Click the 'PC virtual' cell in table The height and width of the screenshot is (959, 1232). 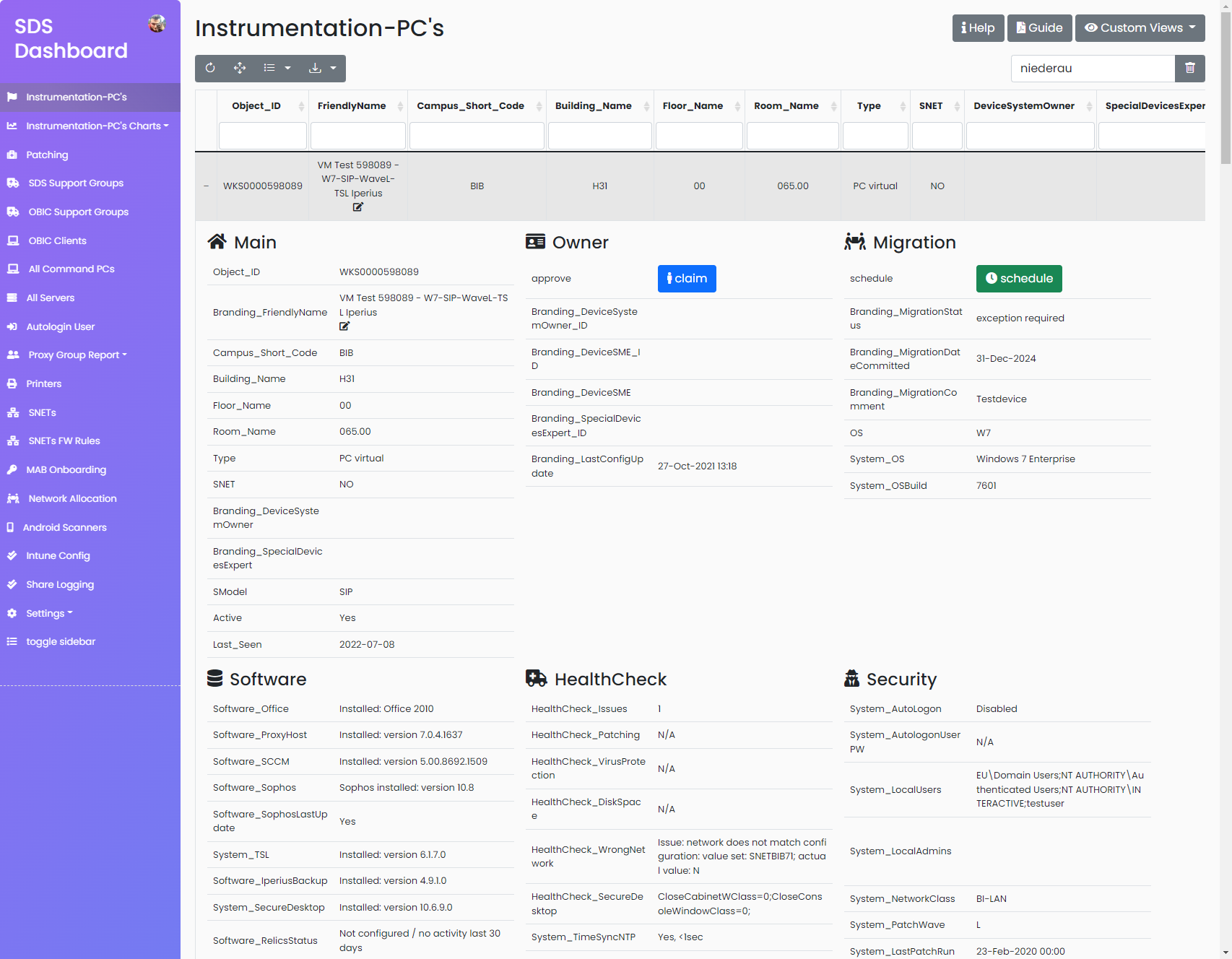[875, 186]
